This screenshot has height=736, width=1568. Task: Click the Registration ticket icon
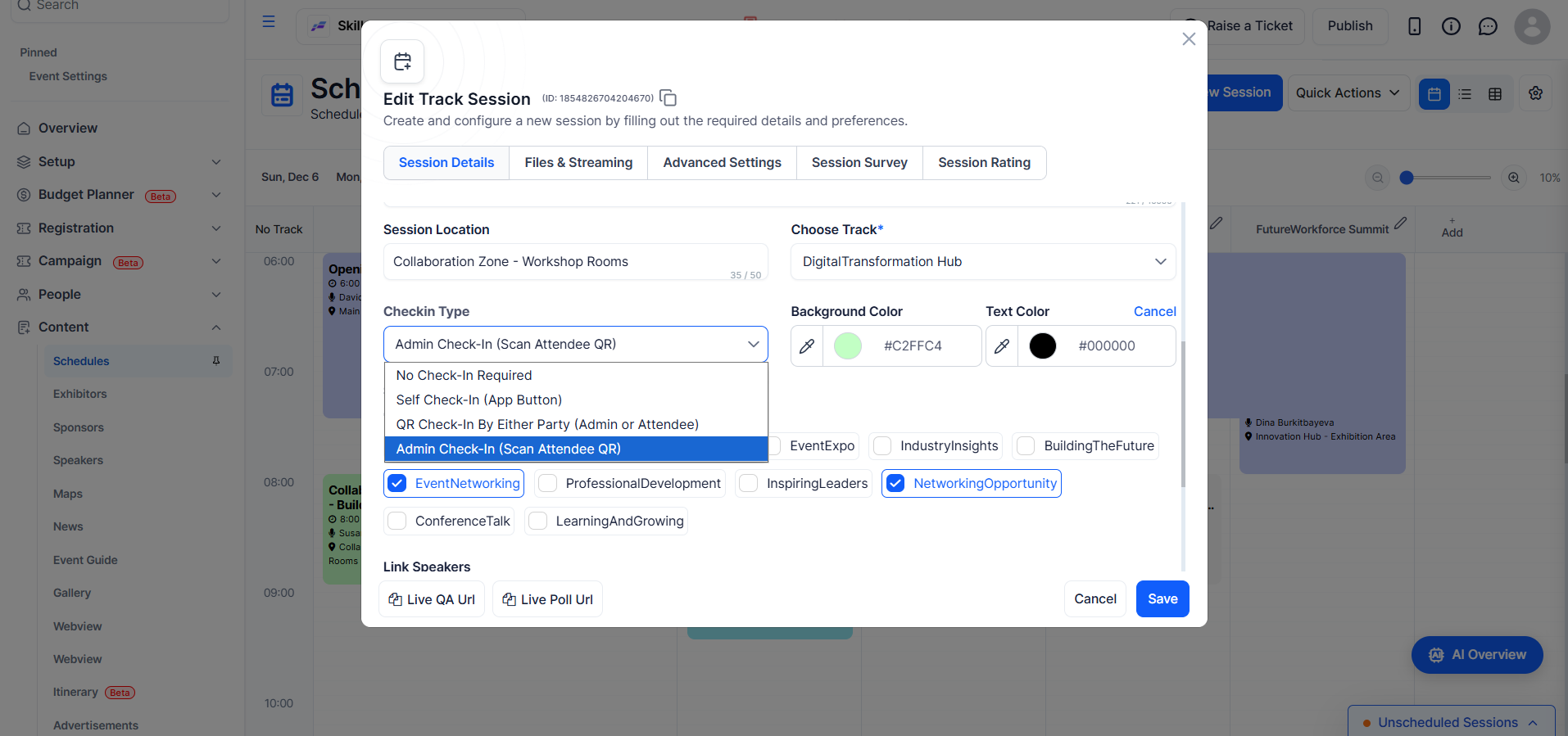(24, 228)
